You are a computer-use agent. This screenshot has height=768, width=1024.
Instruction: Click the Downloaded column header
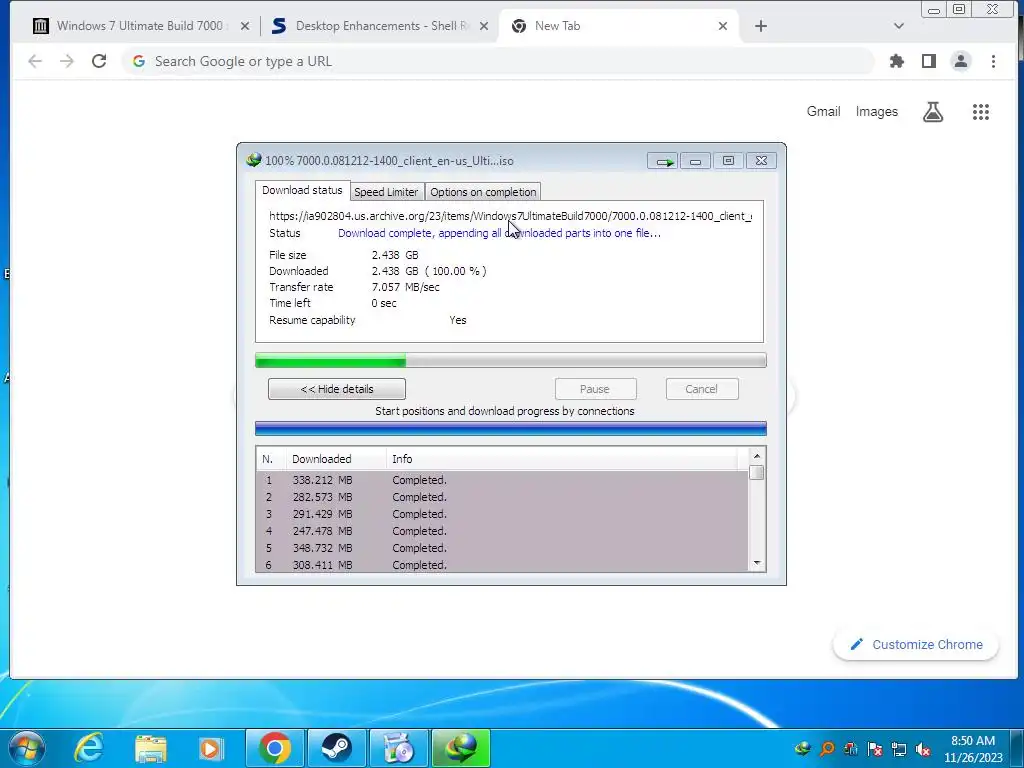336,459
